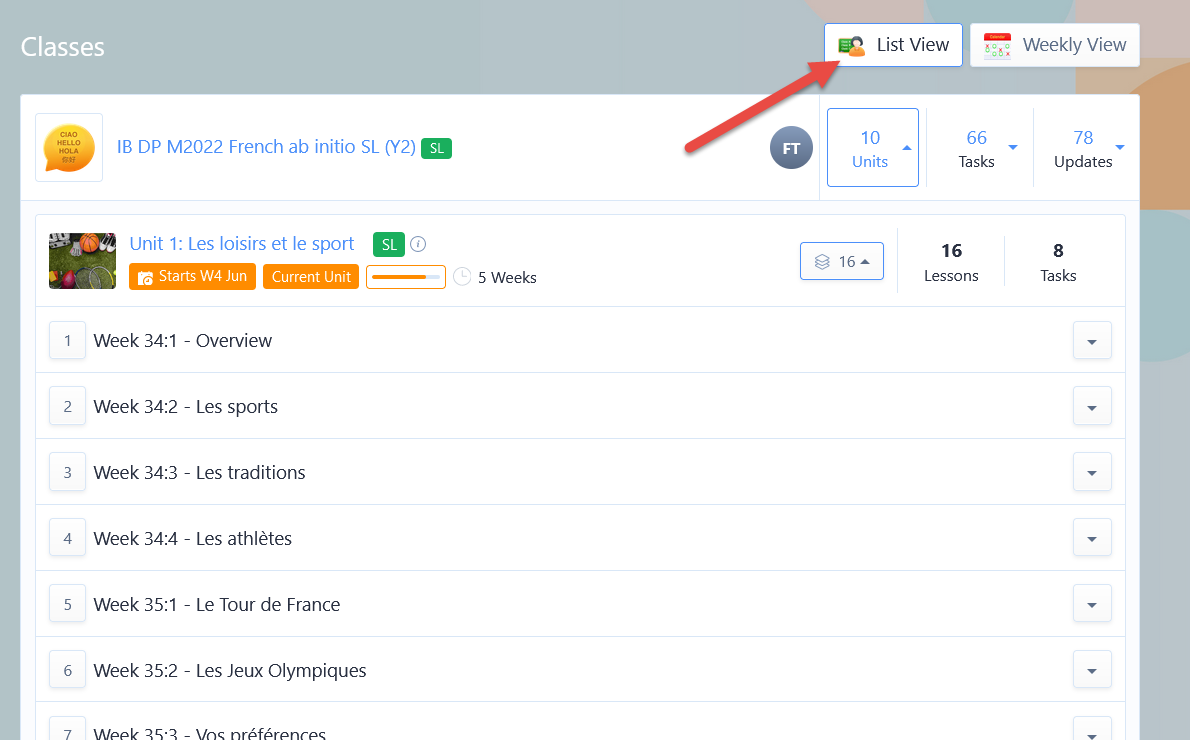Click the info icon next to Unit 1
The width and height of the screenshot is (1190, 740).
[418, 244]
